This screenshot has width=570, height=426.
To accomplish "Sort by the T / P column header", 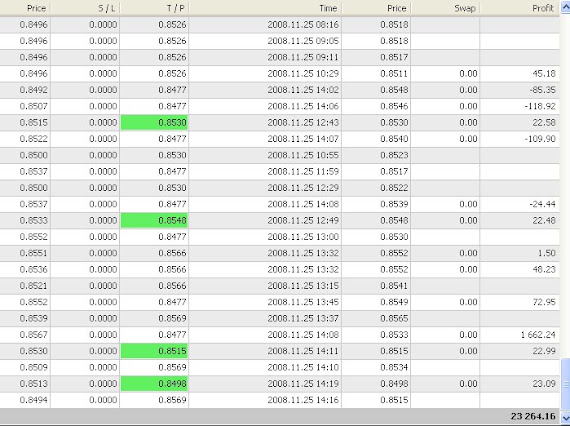I will (154, 8).
